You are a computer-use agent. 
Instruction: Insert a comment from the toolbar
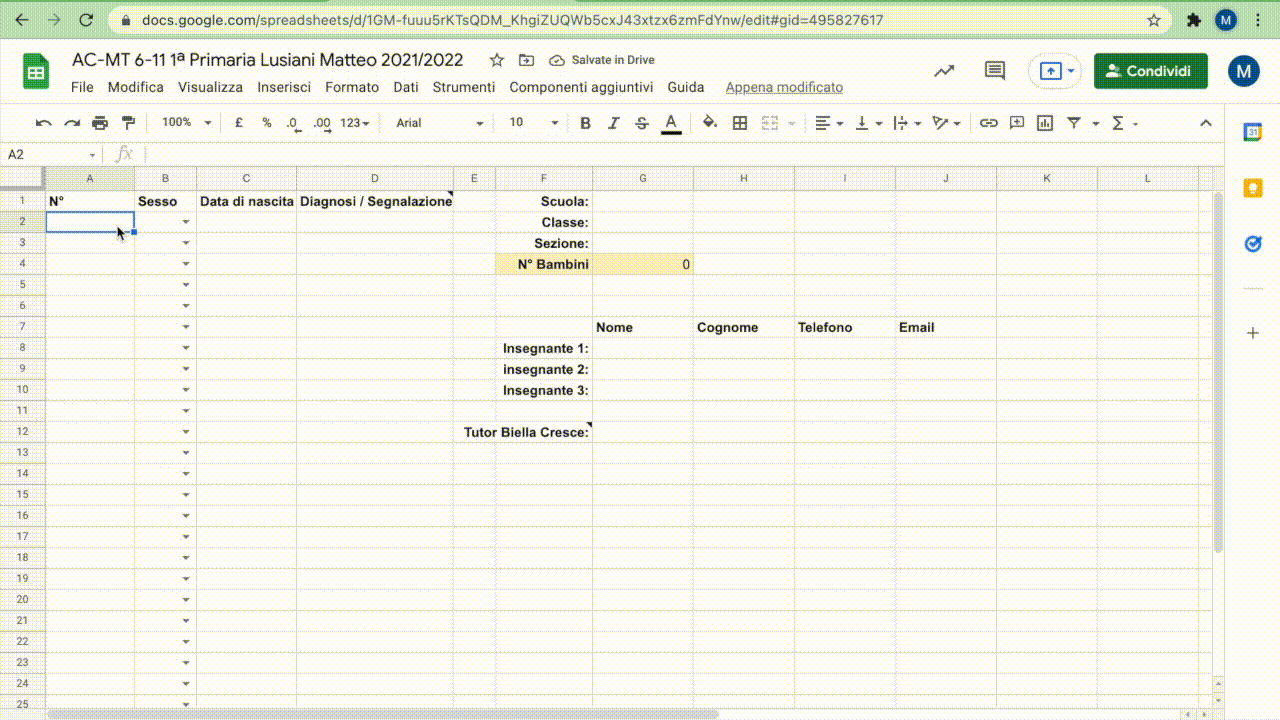tap(1017, 123)
